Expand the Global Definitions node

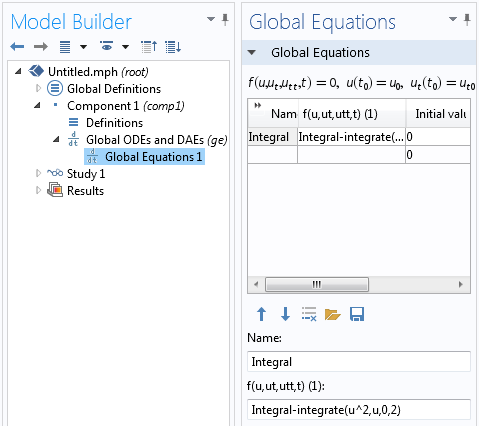coord(38,88)
